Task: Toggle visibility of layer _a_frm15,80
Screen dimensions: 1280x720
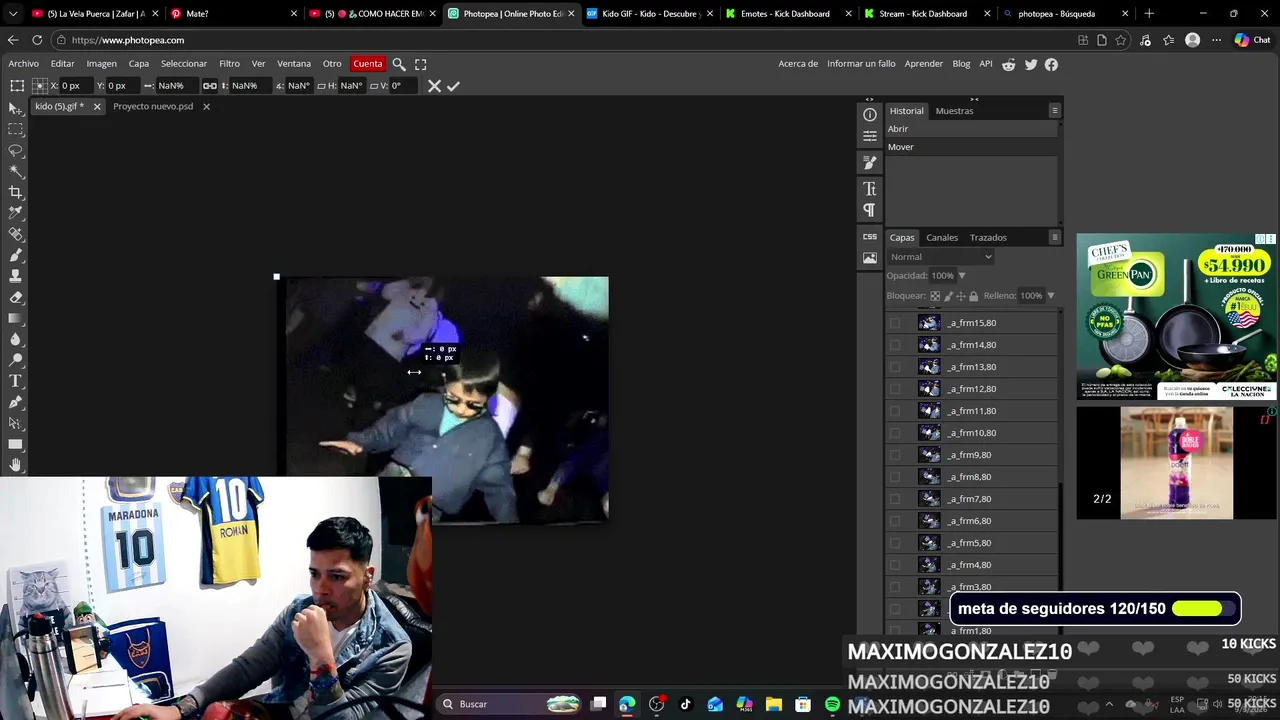Action: (895, 323)
